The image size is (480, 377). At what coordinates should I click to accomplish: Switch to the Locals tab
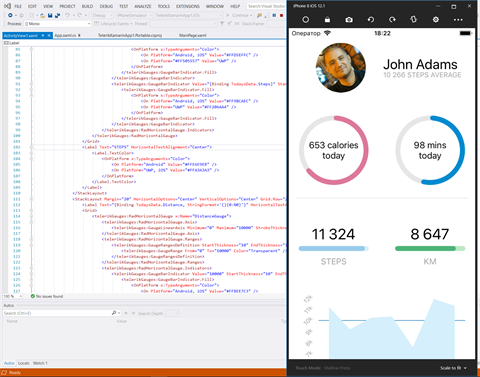pyautogui.click(x=23, y=363)
